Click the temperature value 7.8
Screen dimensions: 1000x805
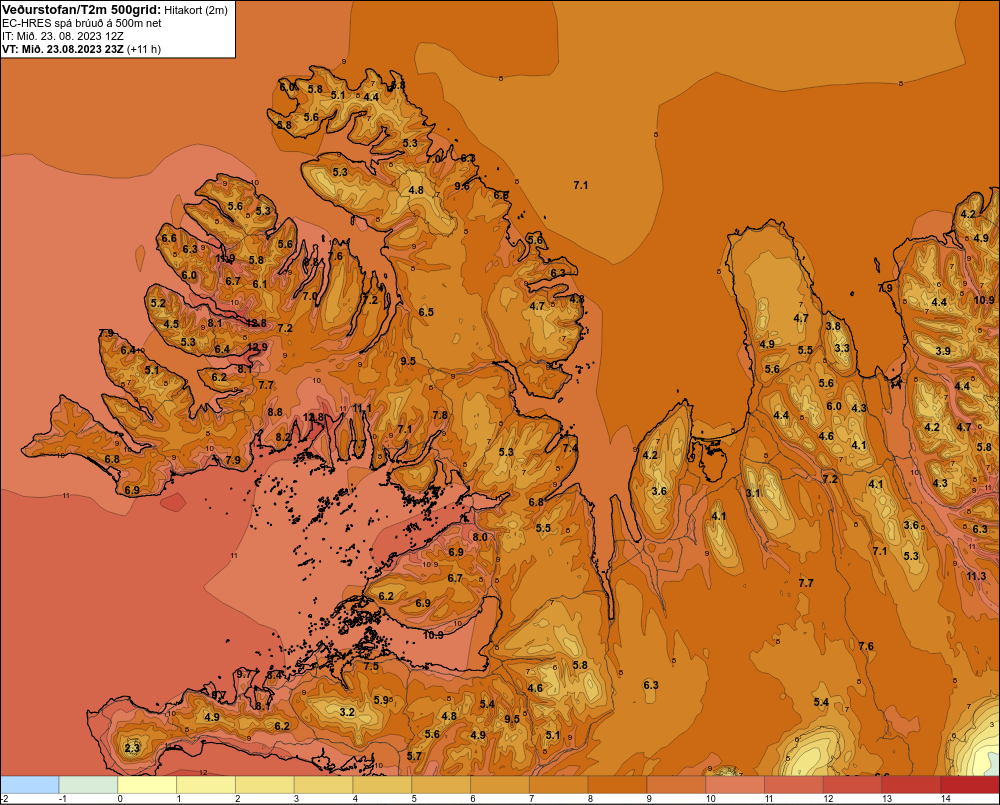[x=440, y=415]
